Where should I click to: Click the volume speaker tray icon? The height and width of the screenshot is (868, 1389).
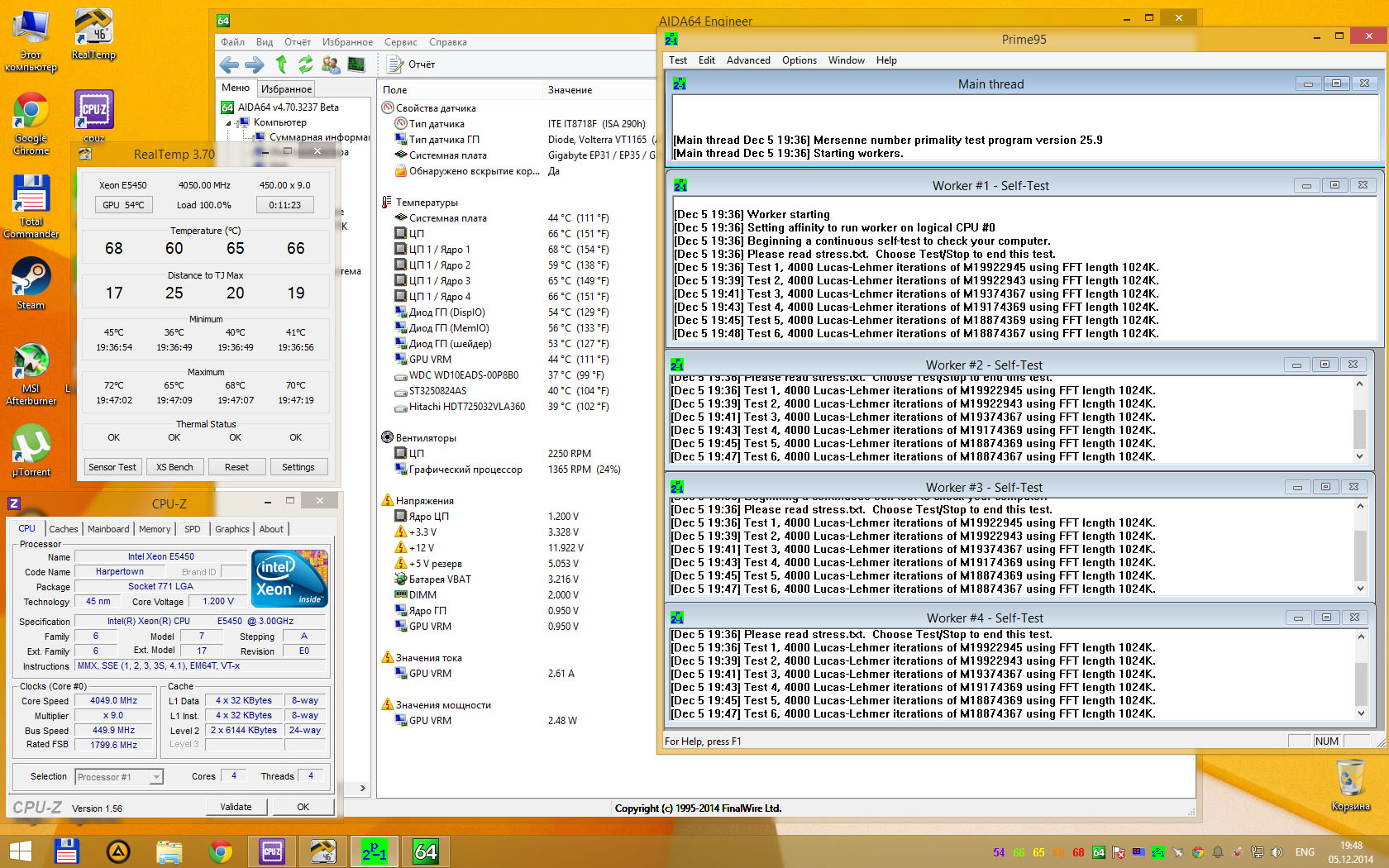tap(1277, 852)
